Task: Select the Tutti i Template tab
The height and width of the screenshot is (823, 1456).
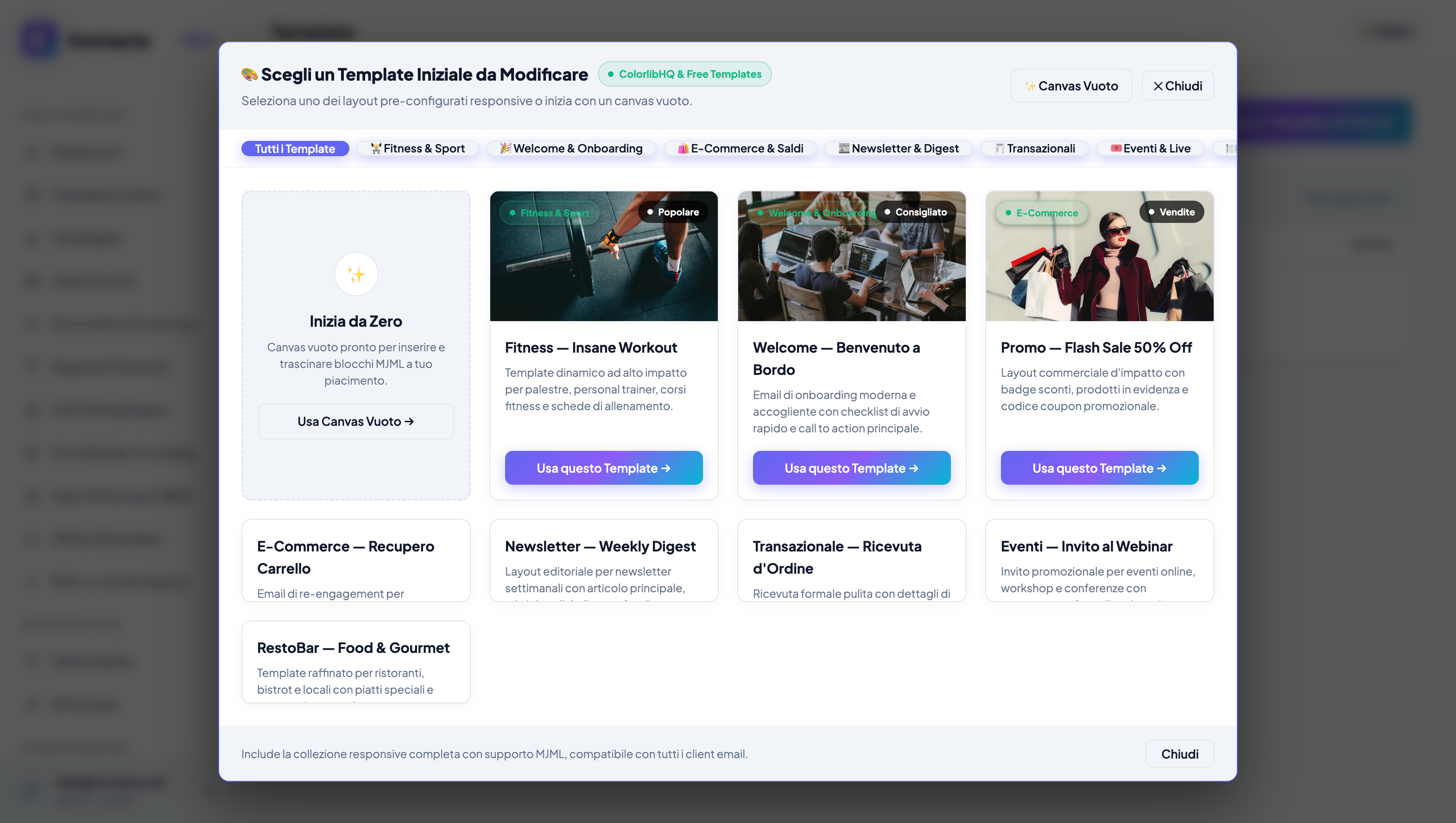Action: [295, 149]
